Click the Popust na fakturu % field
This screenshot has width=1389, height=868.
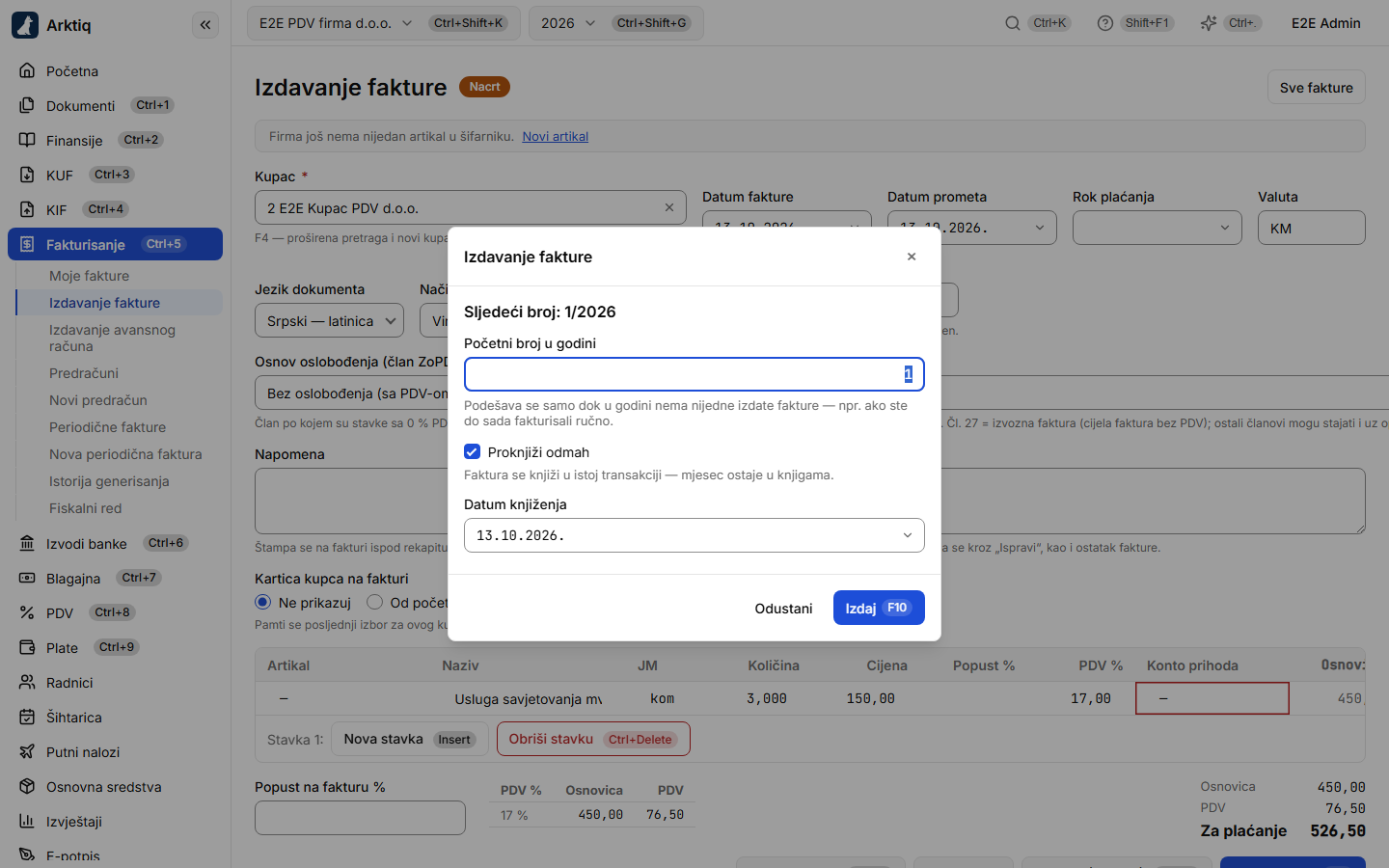[x=360, y=818]
